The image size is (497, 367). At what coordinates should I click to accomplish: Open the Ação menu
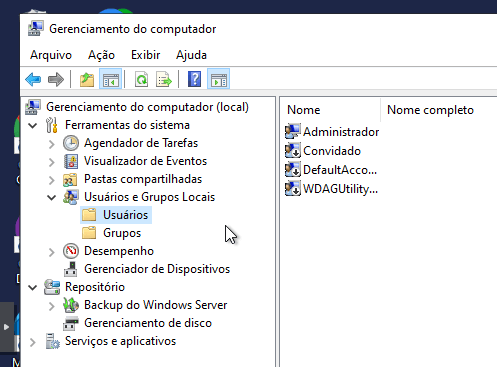coord(101,55)
